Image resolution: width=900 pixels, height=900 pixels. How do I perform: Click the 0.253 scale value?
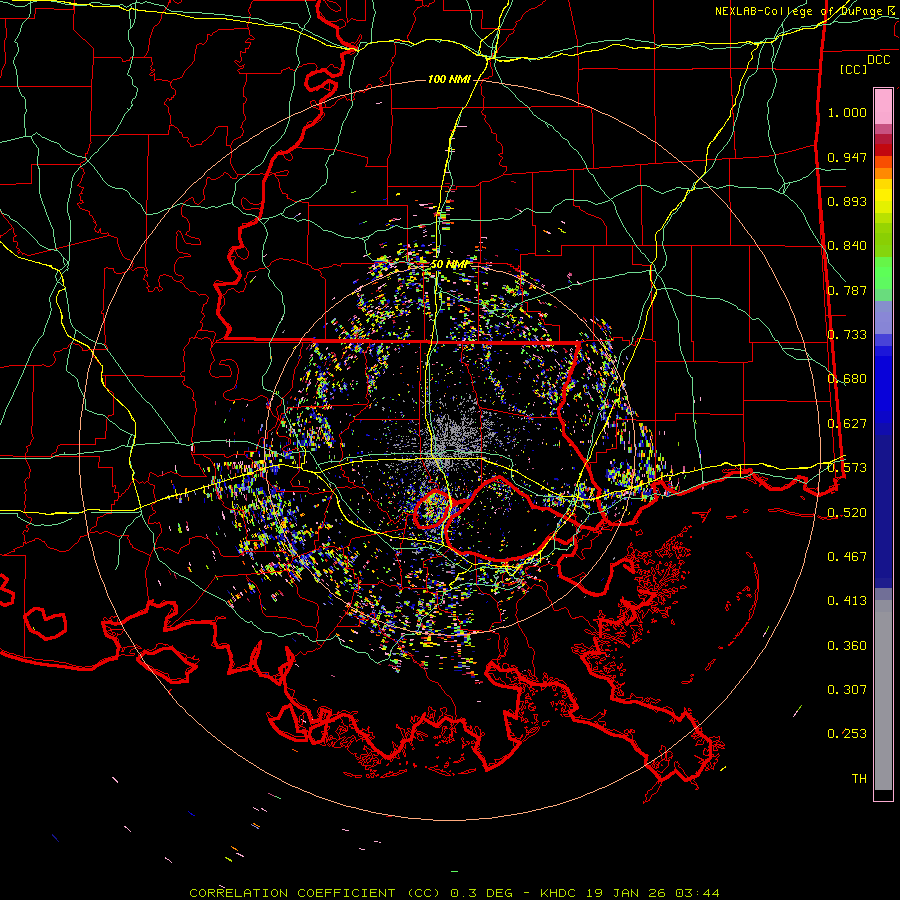coord(847,734)
